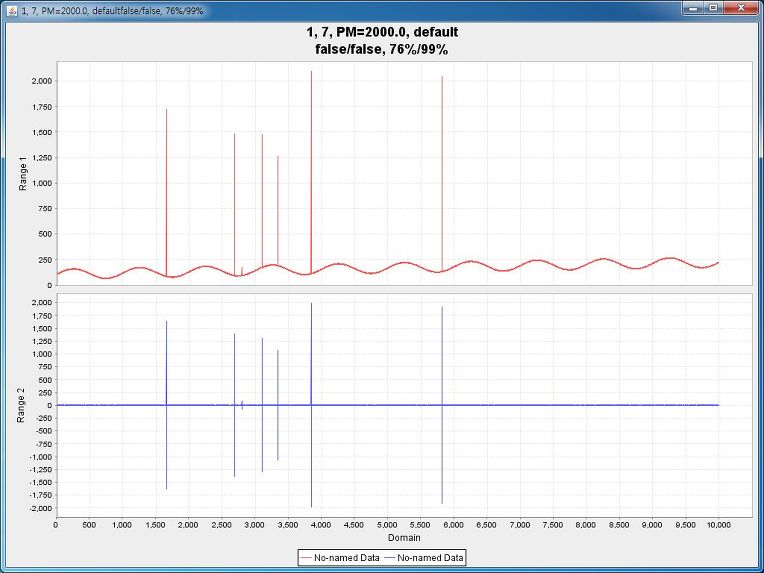This screenshot has width=764, height=573.
Task: Click the 10,000 tick on the Domain axis
Action: (718, 525)
